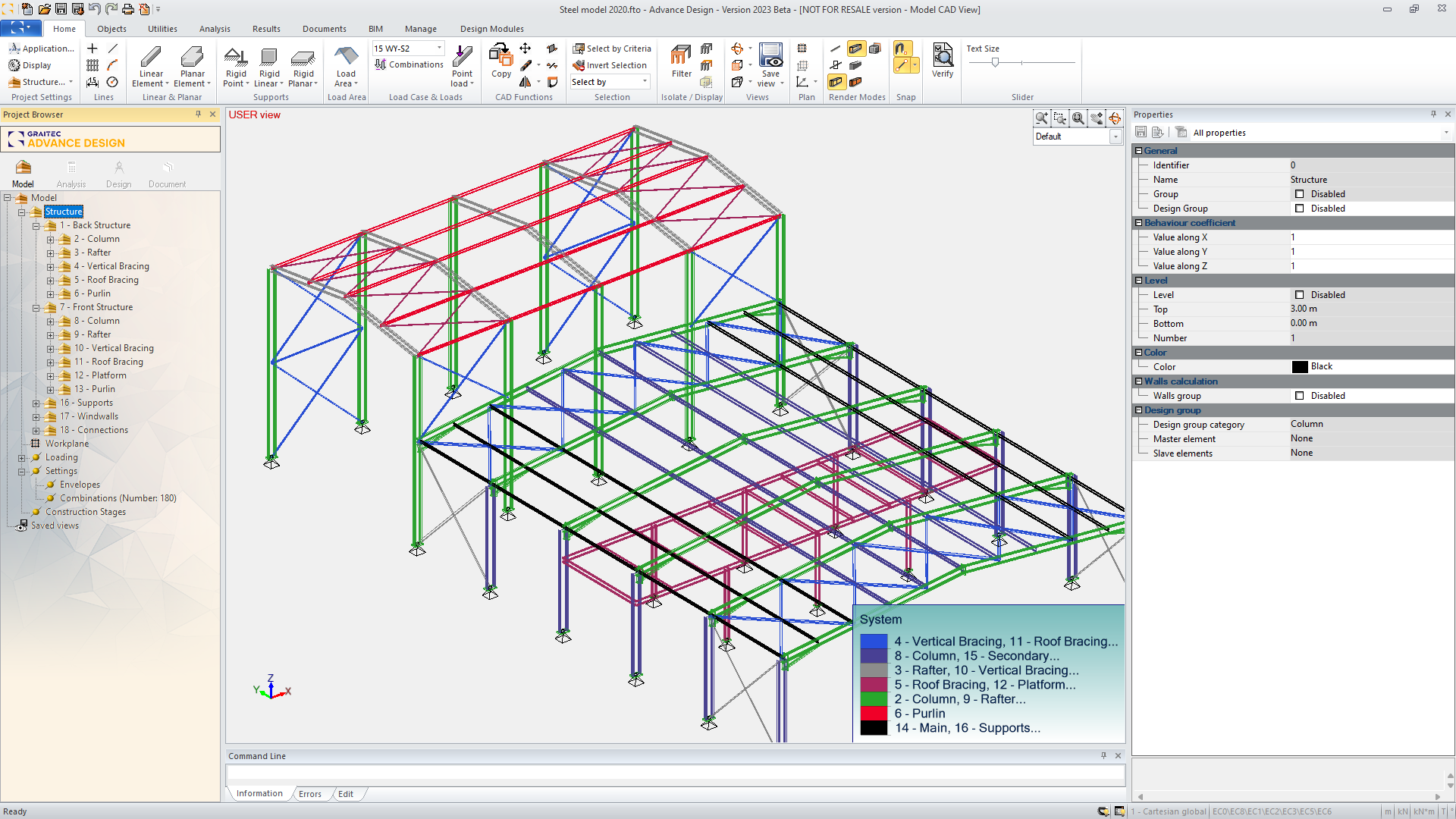Click the Planar Element tool icon
Image resolution: width=1456 pixels, height=819 pixels.
pos(192,57)
